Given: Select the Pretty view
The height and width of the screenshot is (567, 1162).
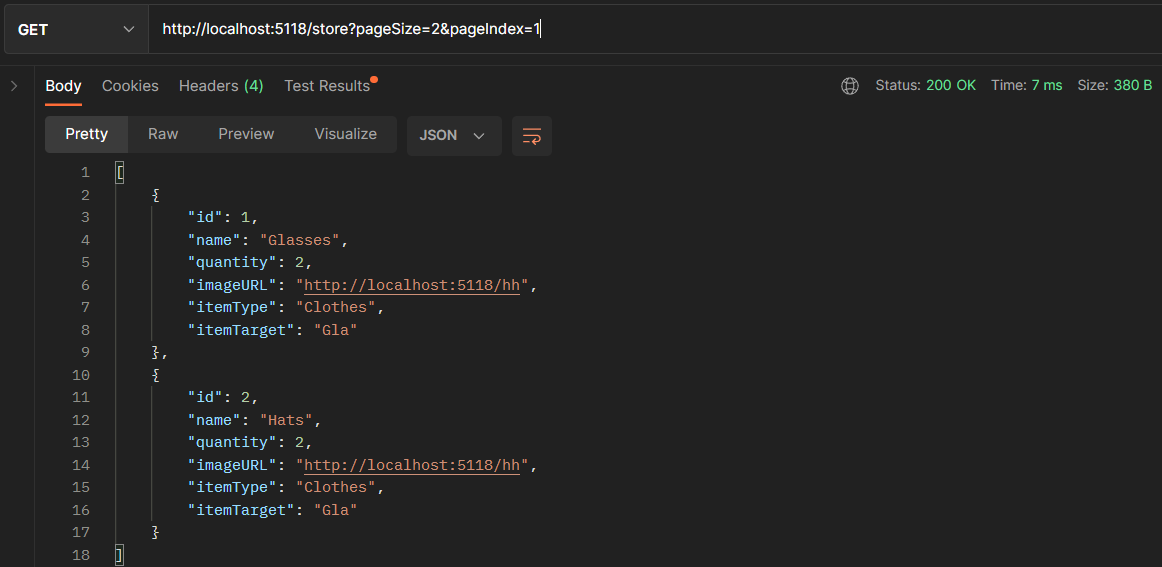Looking at the screenshot, I should [x=87, y=134].
